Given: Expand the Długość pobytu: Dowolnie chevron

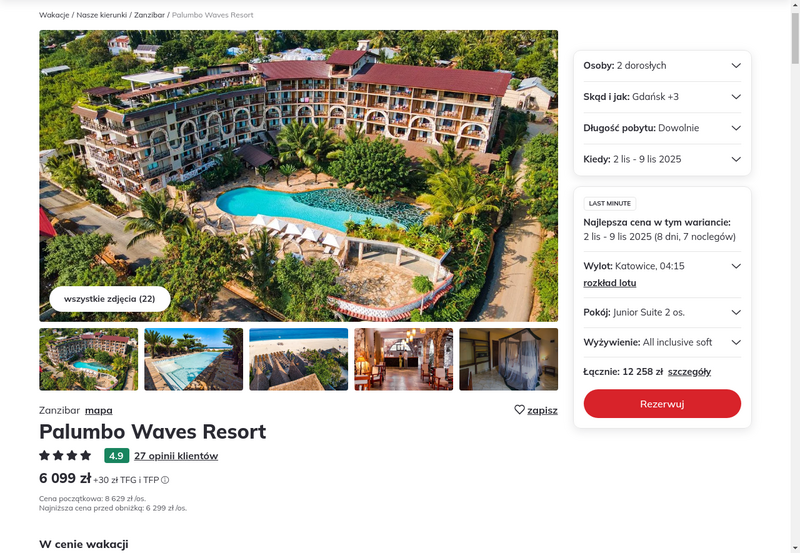Looking at the screenshot, I should (x=736, y=128).
